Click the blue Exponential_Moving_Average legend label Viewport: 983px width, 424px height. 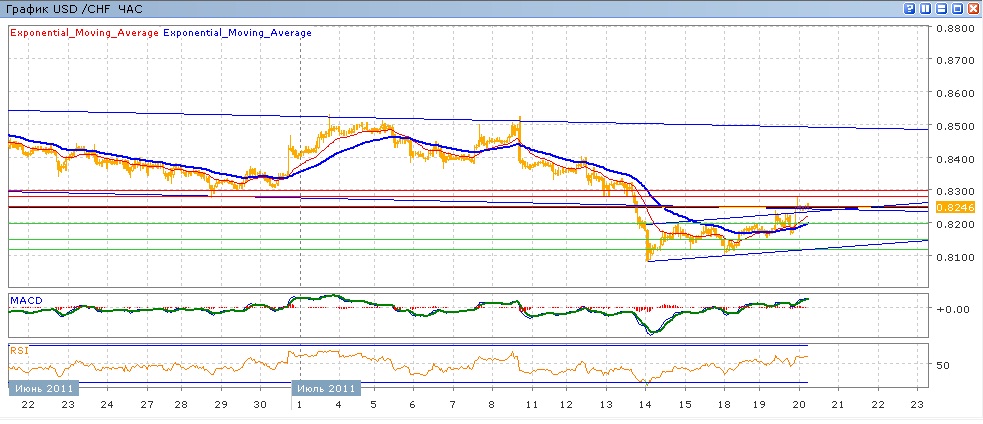[237, 33]
